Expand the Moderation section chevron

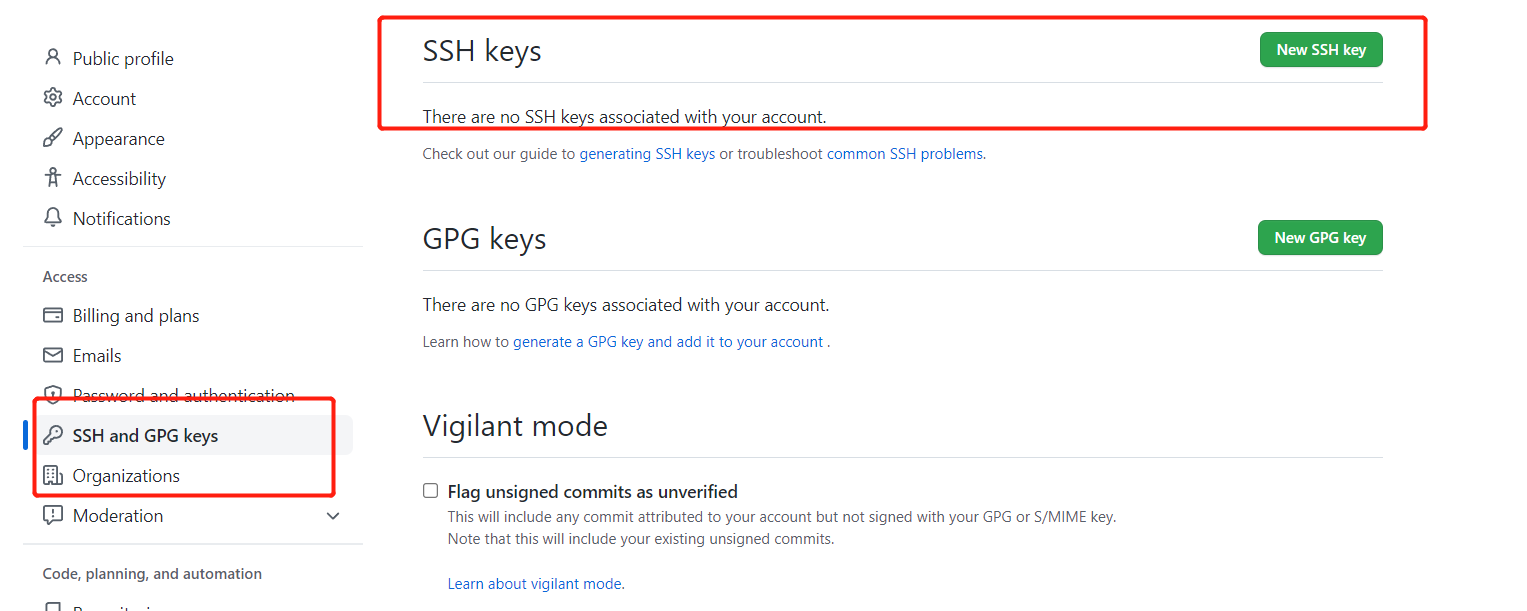333,516
